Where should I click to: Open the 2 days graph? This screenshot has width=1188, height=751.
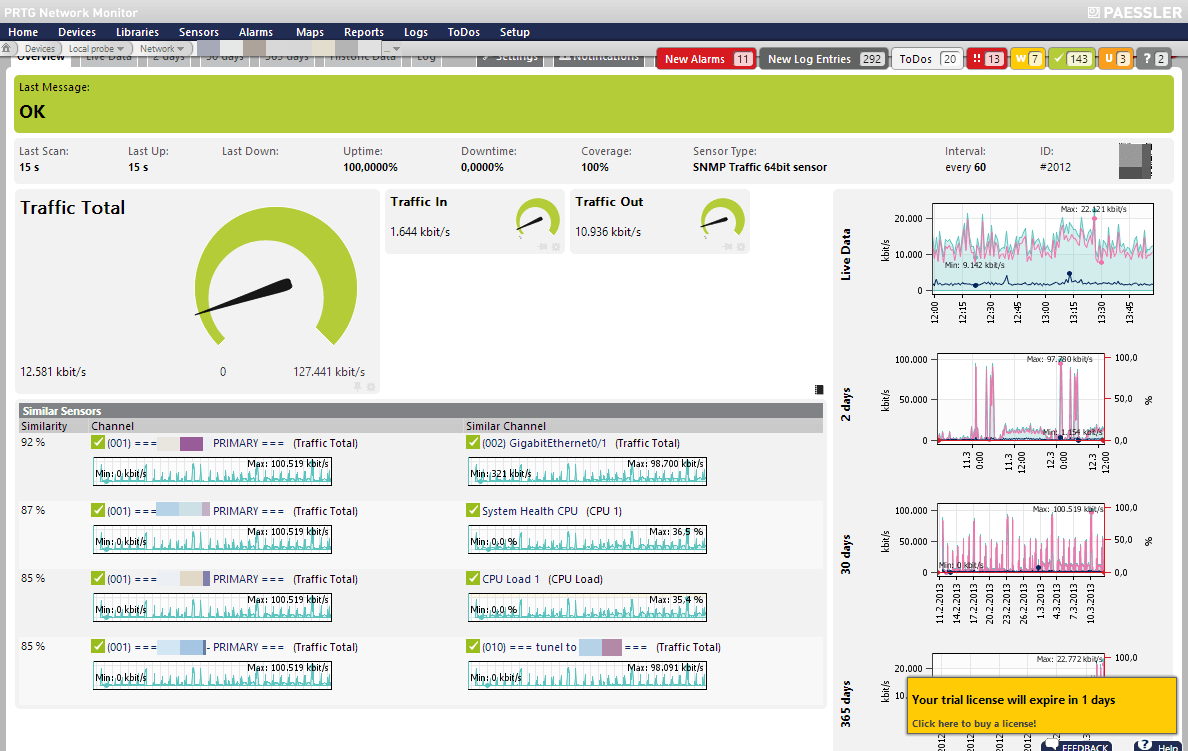(1021, 397)
